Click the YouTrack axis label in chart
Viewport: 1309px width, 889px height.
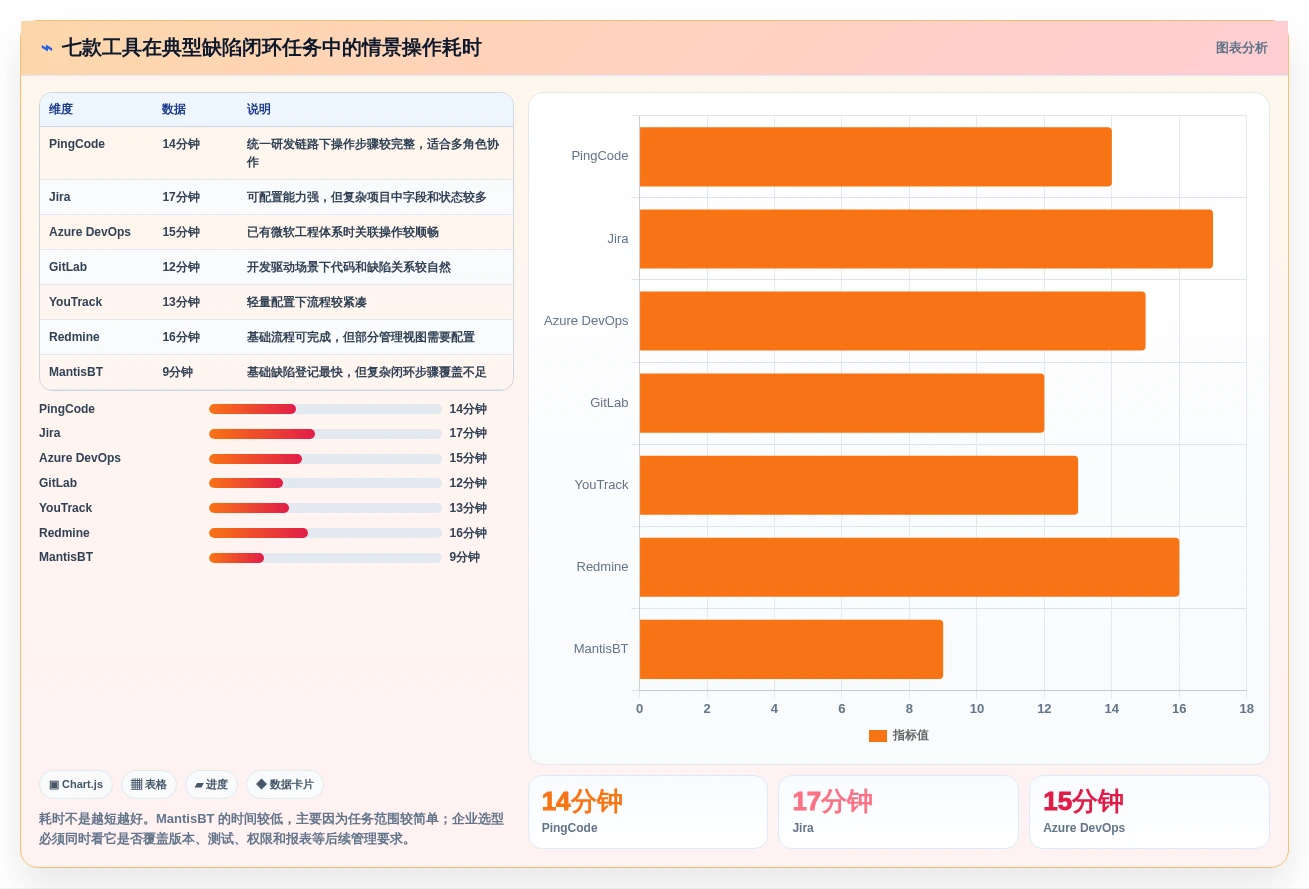[x=601, y=485]
